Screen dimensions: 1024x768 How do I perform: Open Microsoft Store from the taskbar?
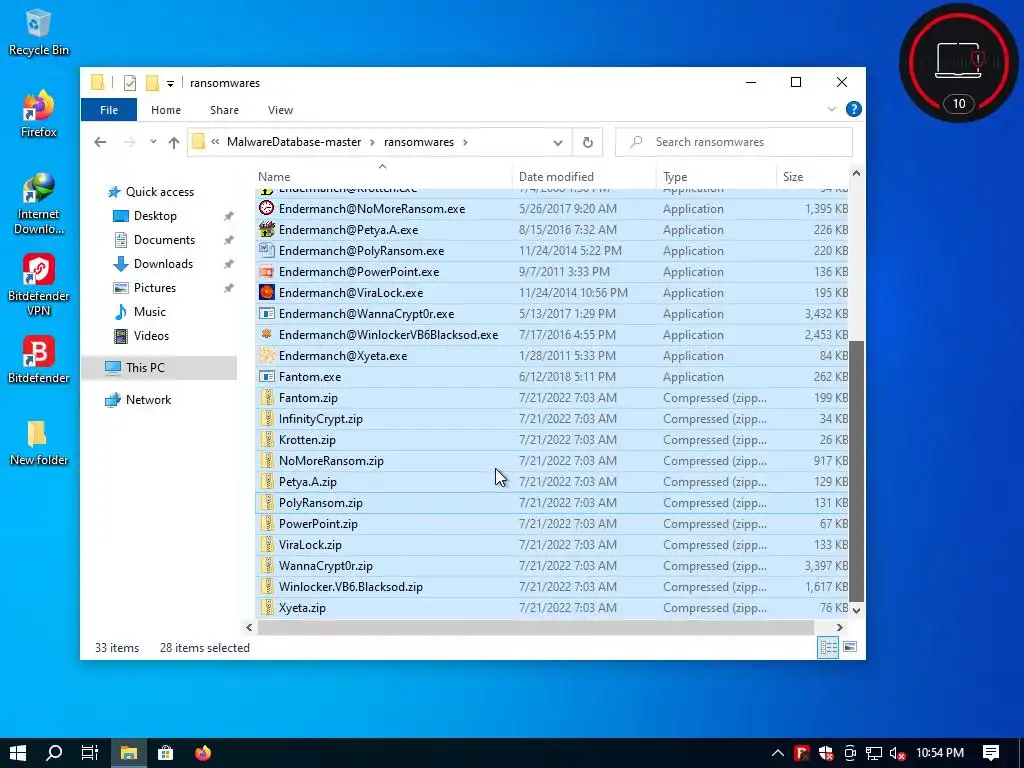[166, 753]
